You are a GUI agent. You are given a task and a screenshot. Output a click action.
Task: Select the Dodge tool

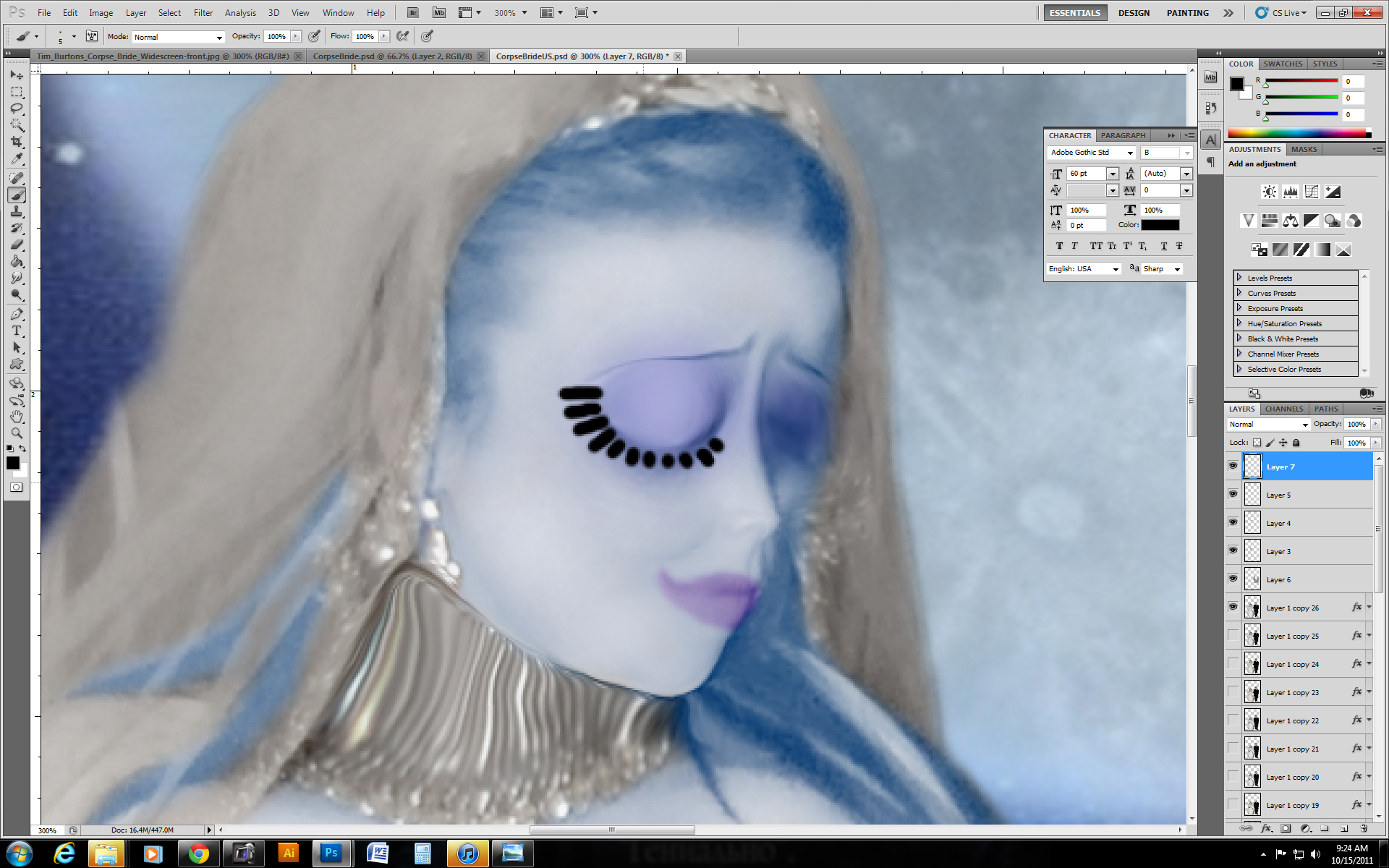tap(17, 294)
